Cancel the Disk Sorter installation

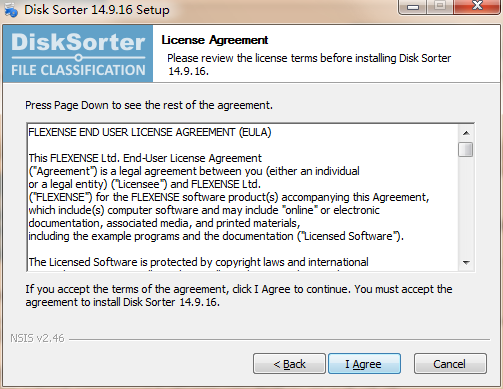[450, 364]
